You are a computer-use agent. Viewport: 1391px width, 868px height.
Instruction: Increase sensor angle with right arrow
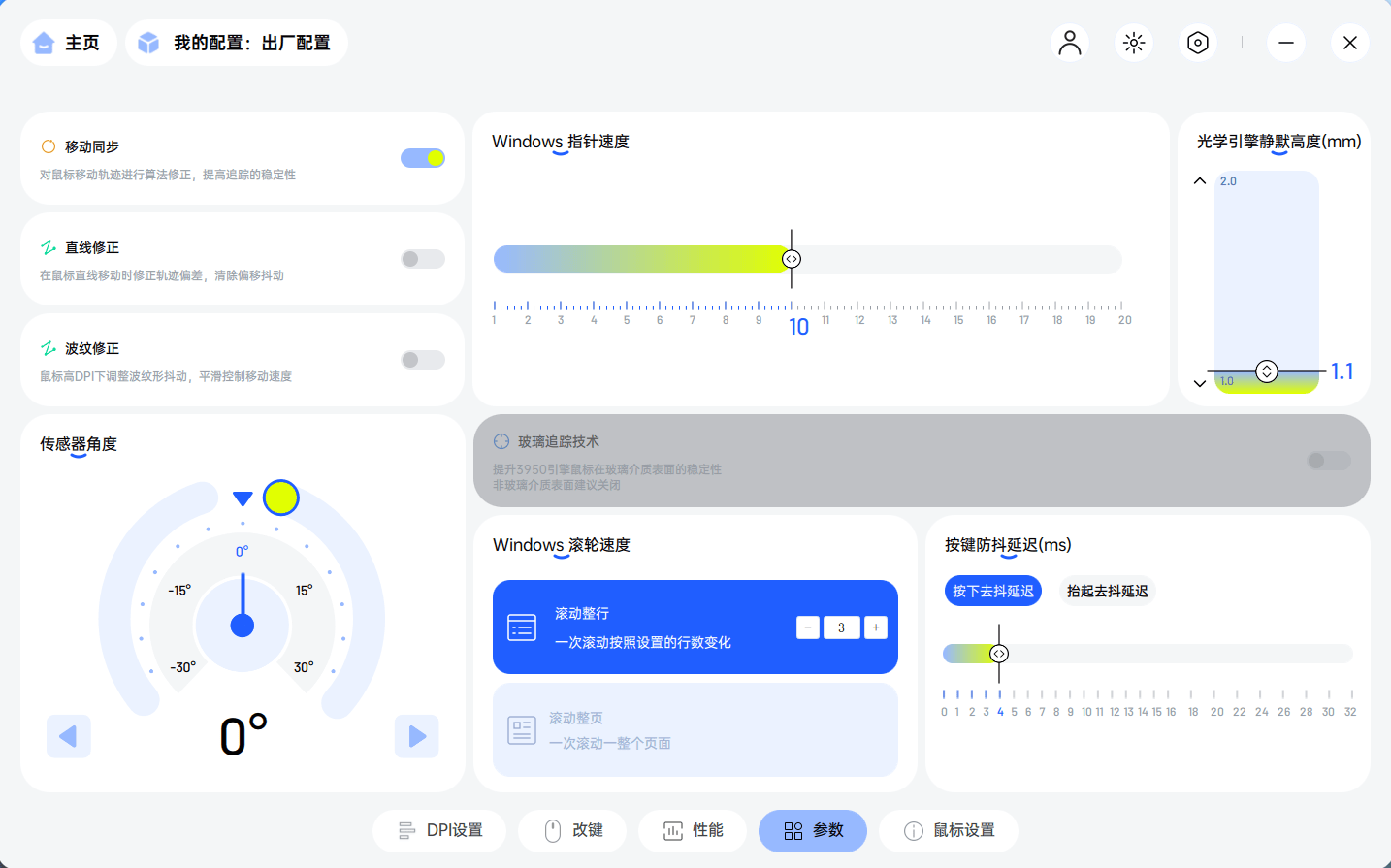416,736
